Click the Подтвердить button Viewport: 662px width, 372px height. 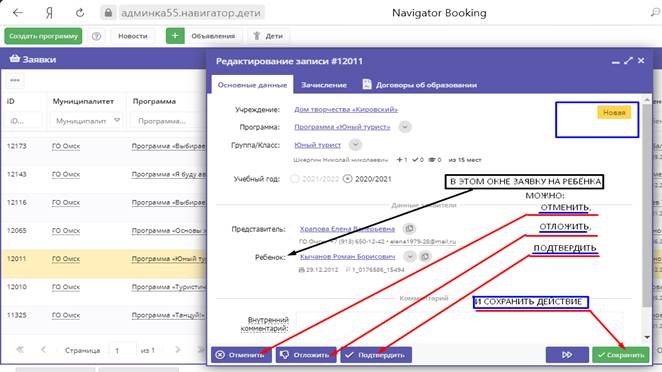pyautogui.click(x=376, y=355)
